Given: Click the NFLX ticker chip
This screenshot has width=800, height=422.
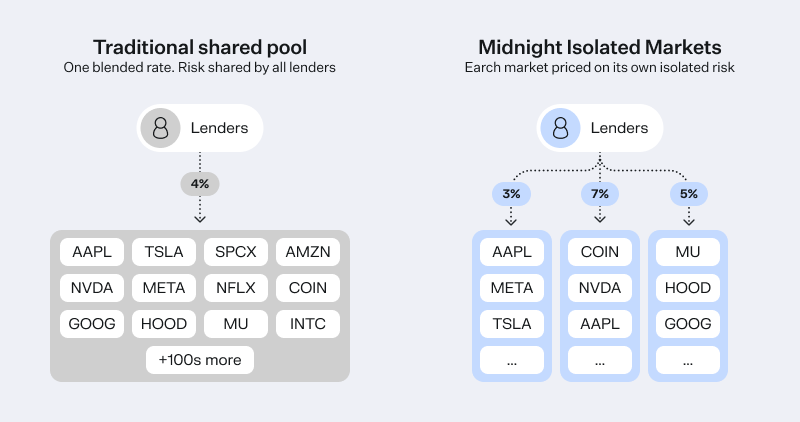Looking at the screenshot, I should [x=236, y=288].
